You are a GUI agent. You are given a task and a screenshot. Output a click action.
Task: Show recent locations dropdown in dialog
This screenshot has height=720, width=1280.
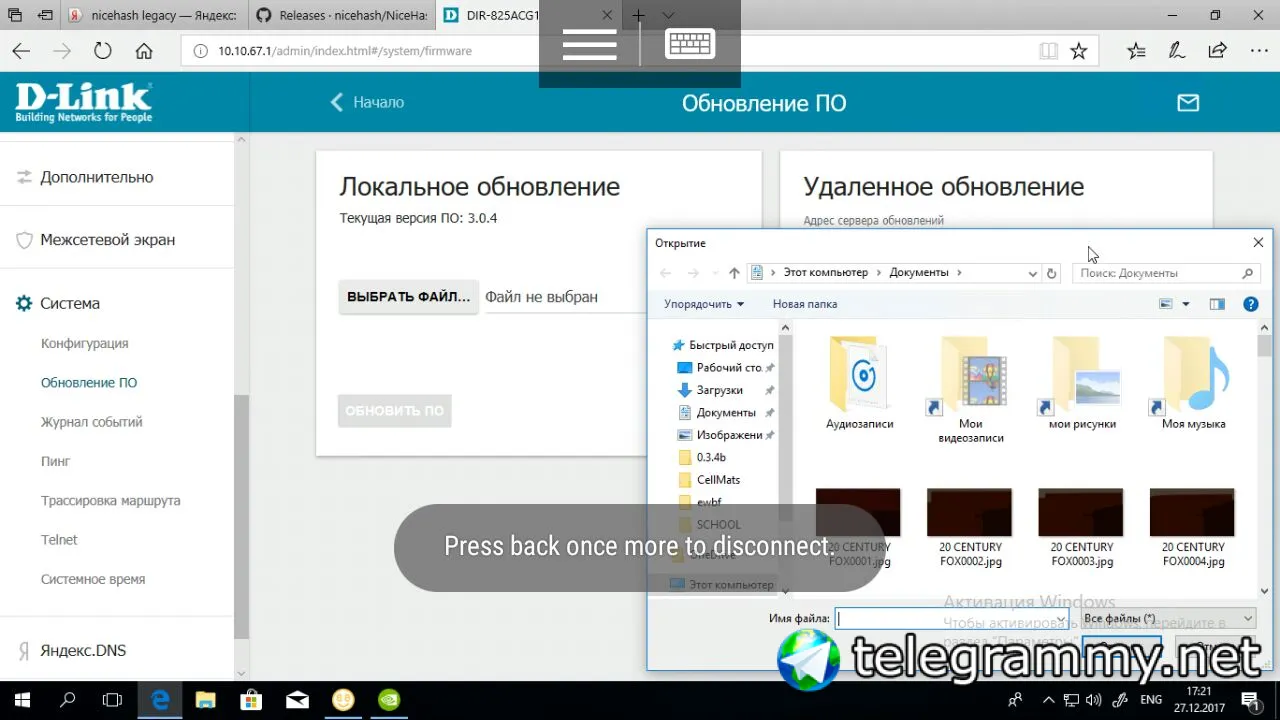pyautogui.click(x=714, y=273)
